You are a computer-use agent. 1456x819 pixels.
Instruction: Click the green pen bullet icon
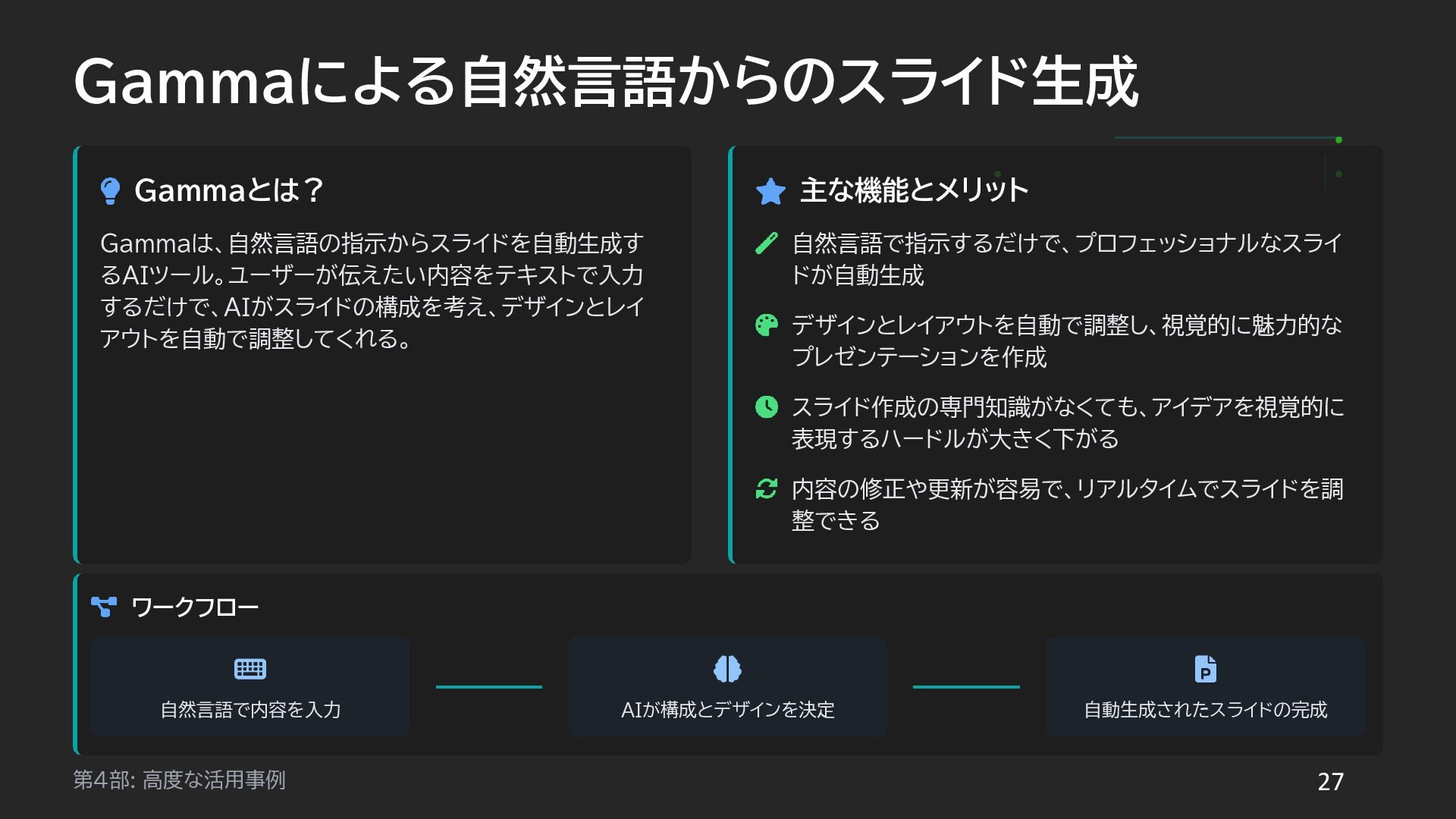[x=767, y=243]
